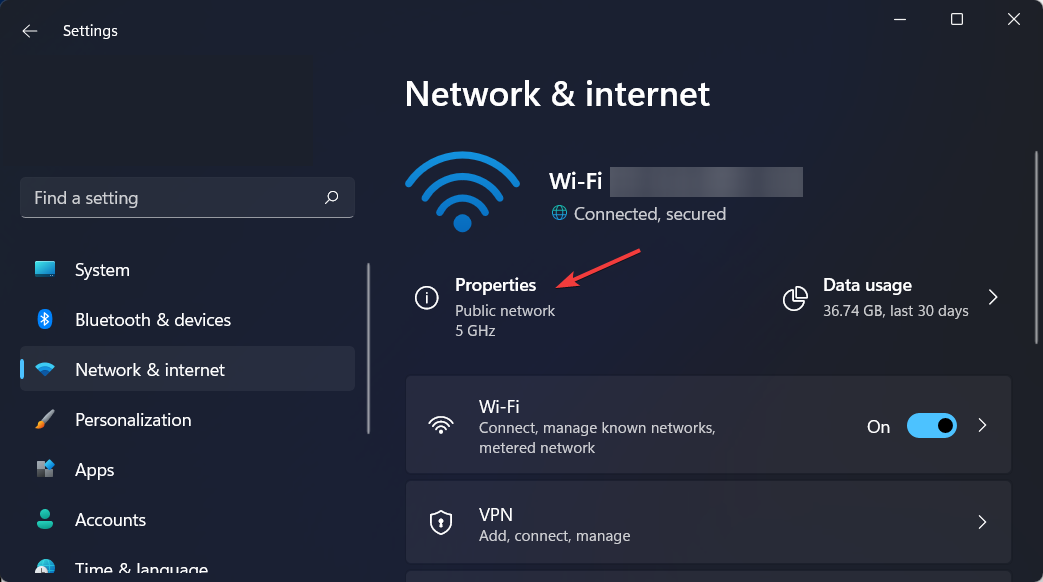The image size is (1043, 582).
Task: Expand the Data usage section
Action: point(992,296)
